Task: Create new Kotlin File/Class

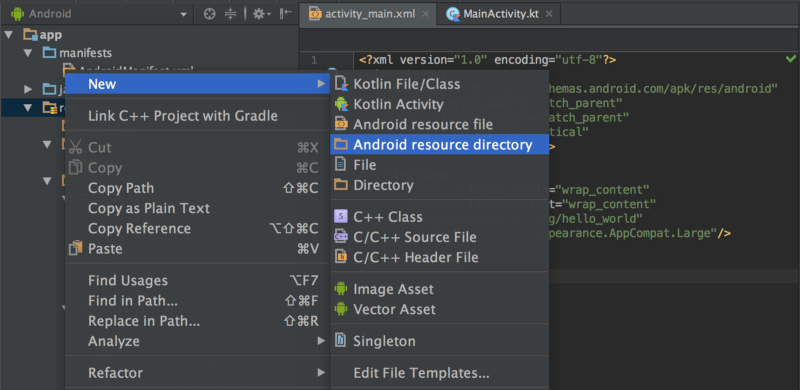Action: tap(440, 84)
